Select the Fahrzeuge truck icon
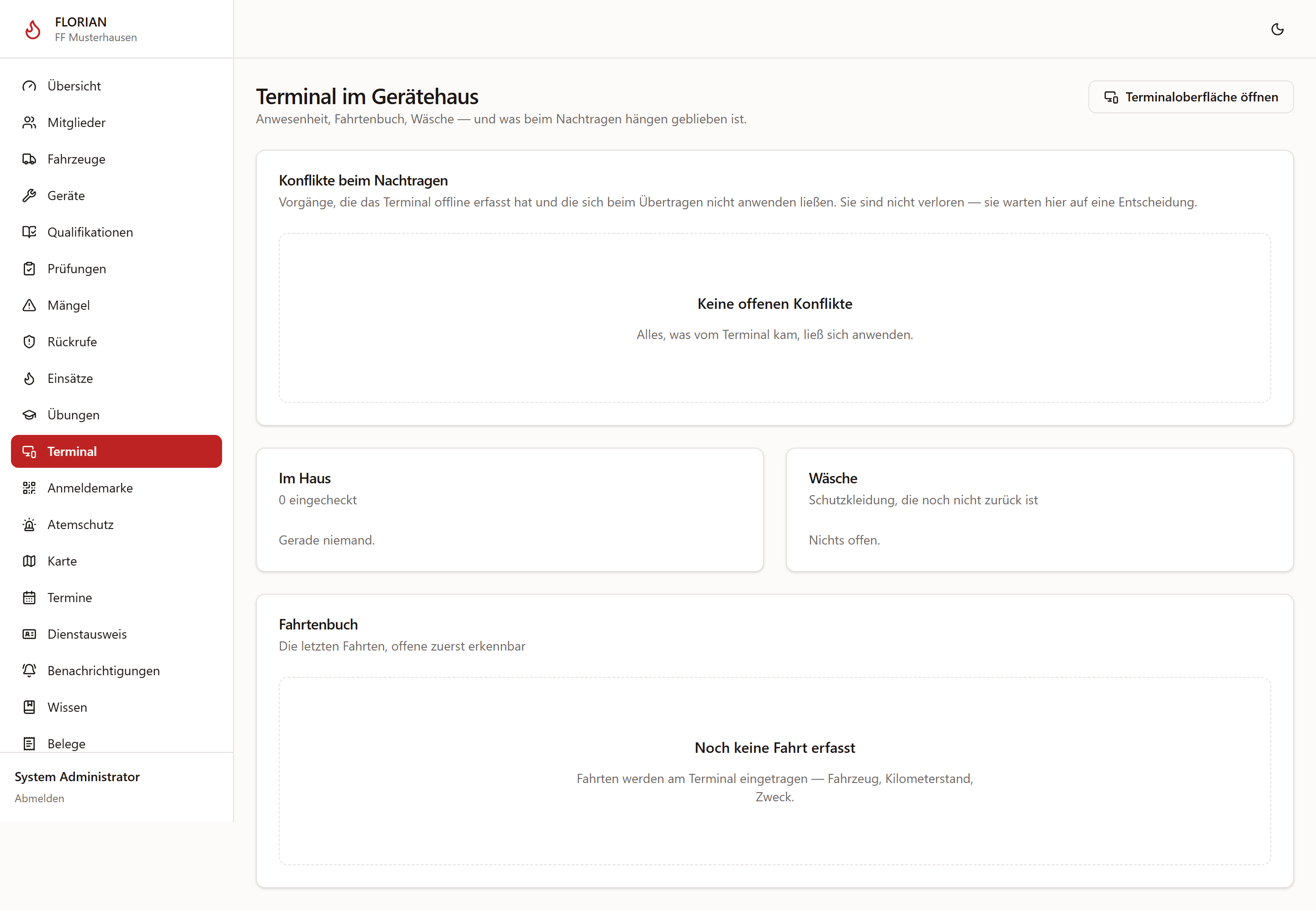This screenshot has height=910, width=1316. click(x=29, y=159)
